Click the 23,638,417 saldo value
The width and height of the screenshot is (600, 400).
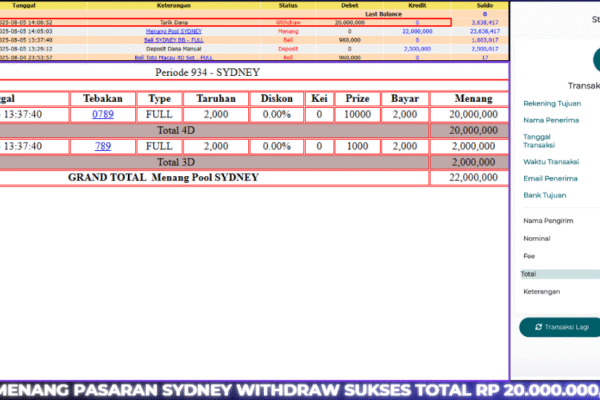485,31
